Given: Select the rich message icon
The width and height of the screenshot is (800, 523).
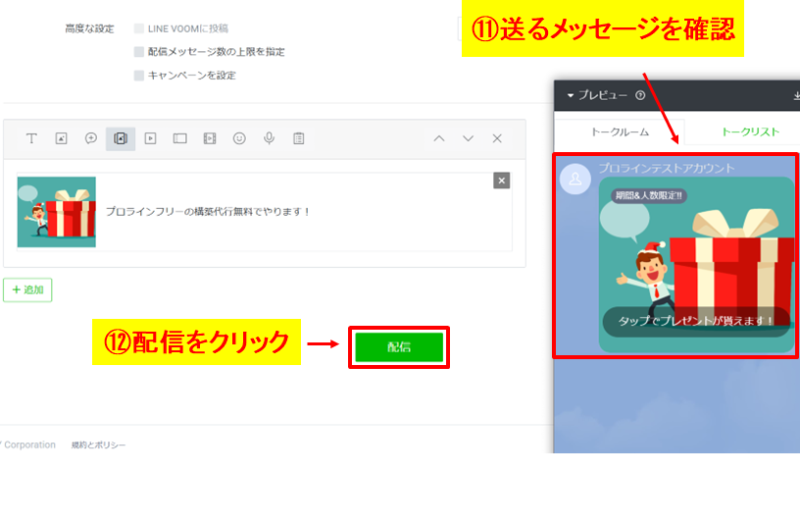Looking at the screenshot, I should (120, 138).
